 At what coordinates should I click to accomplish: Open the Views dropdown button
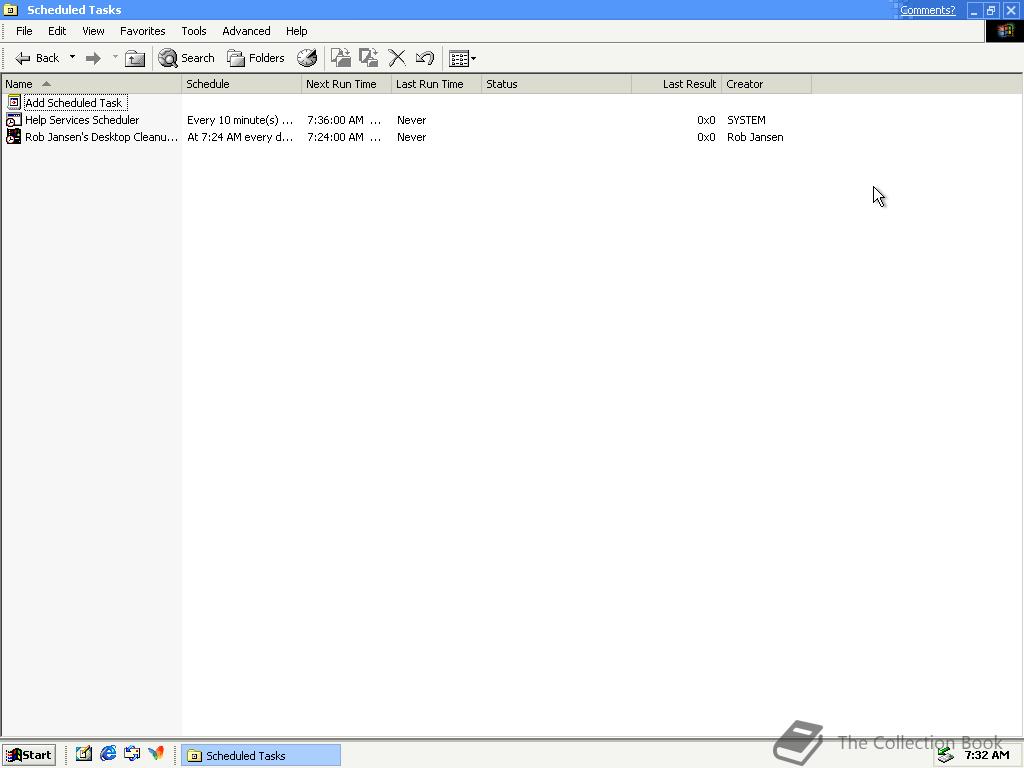tap(462, 58)
